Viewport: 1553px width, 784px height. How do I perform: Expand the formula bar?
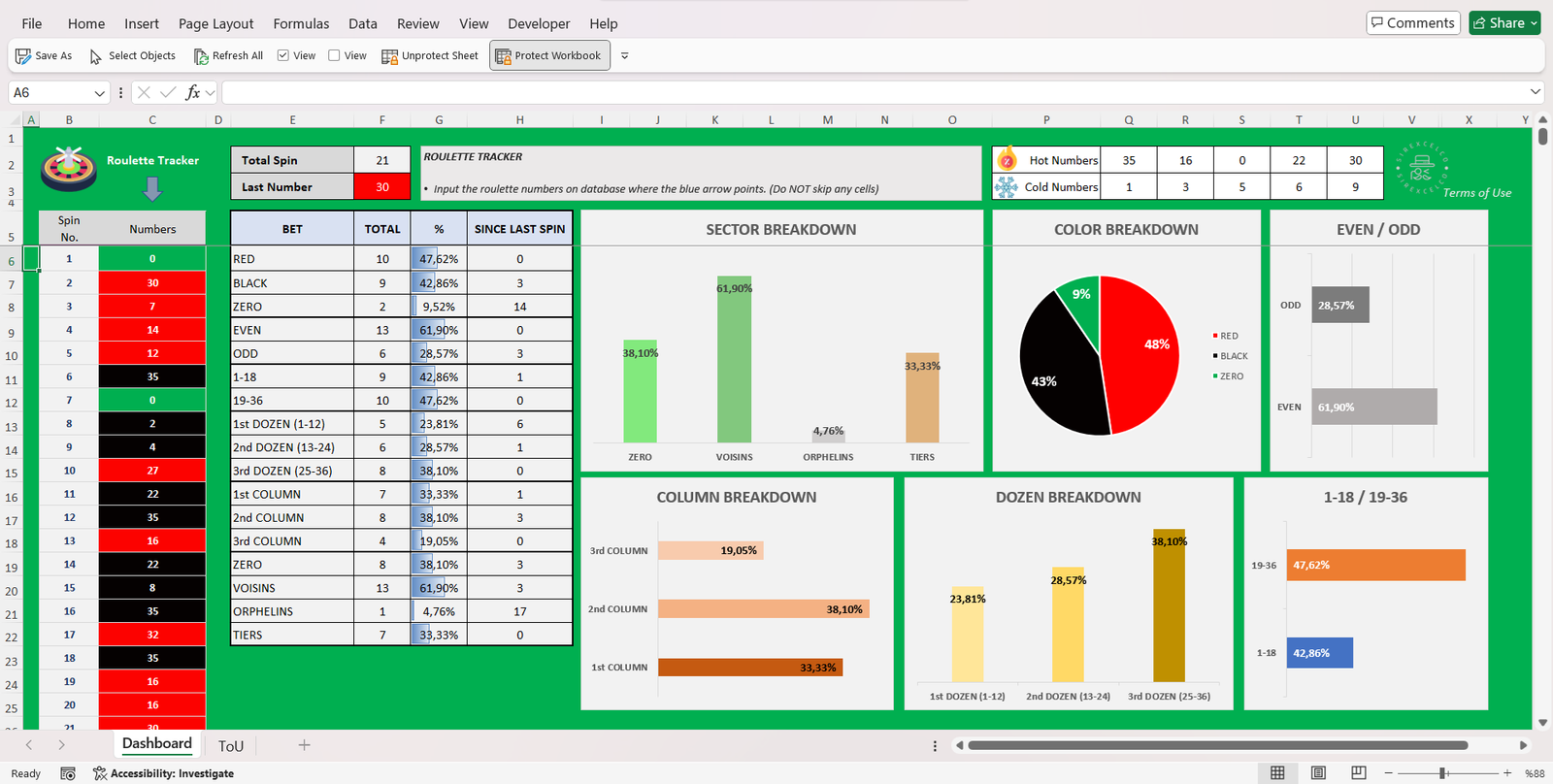[1535, 92]
